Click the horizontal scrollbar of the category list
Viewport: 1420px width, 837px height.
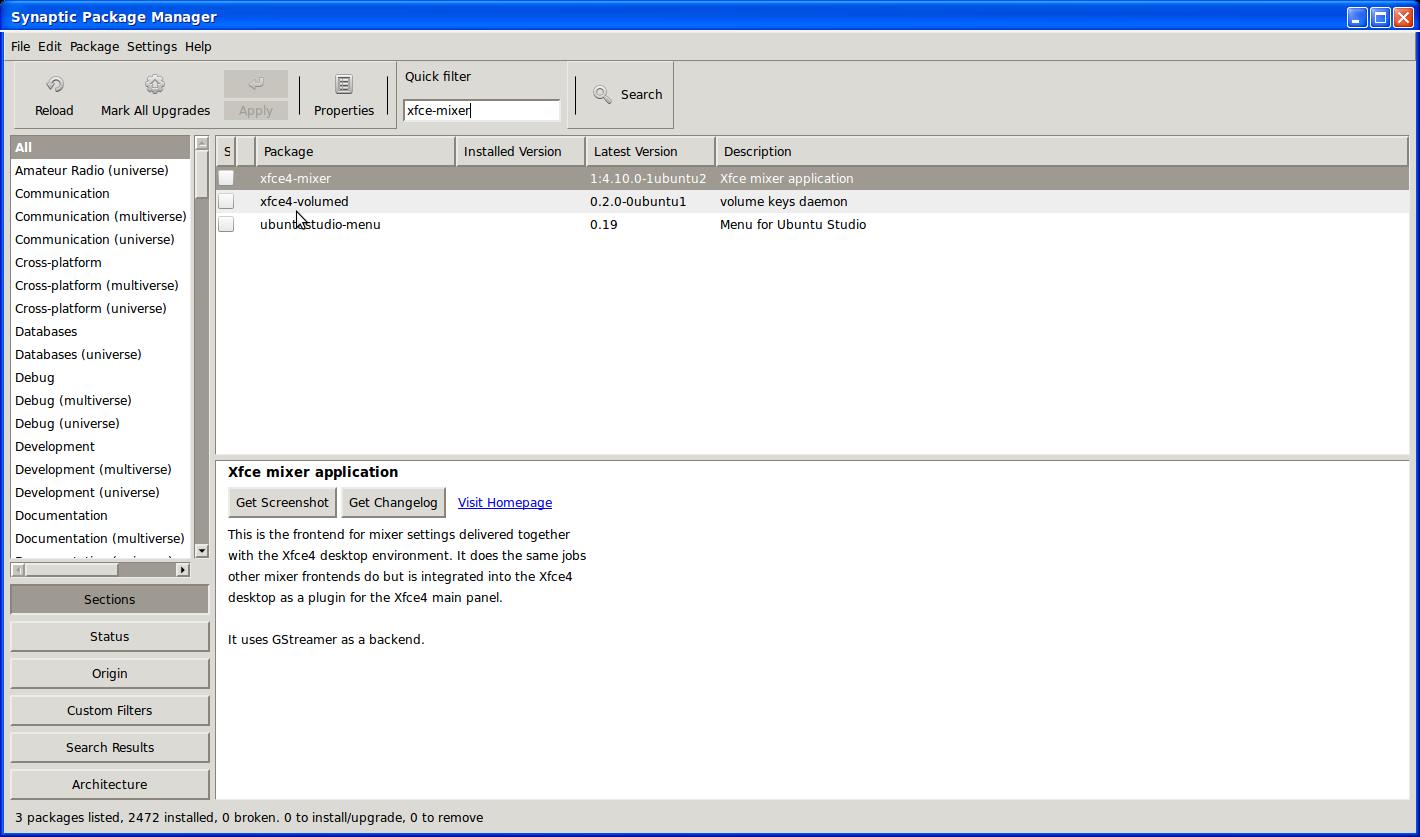tap(100, 569)
